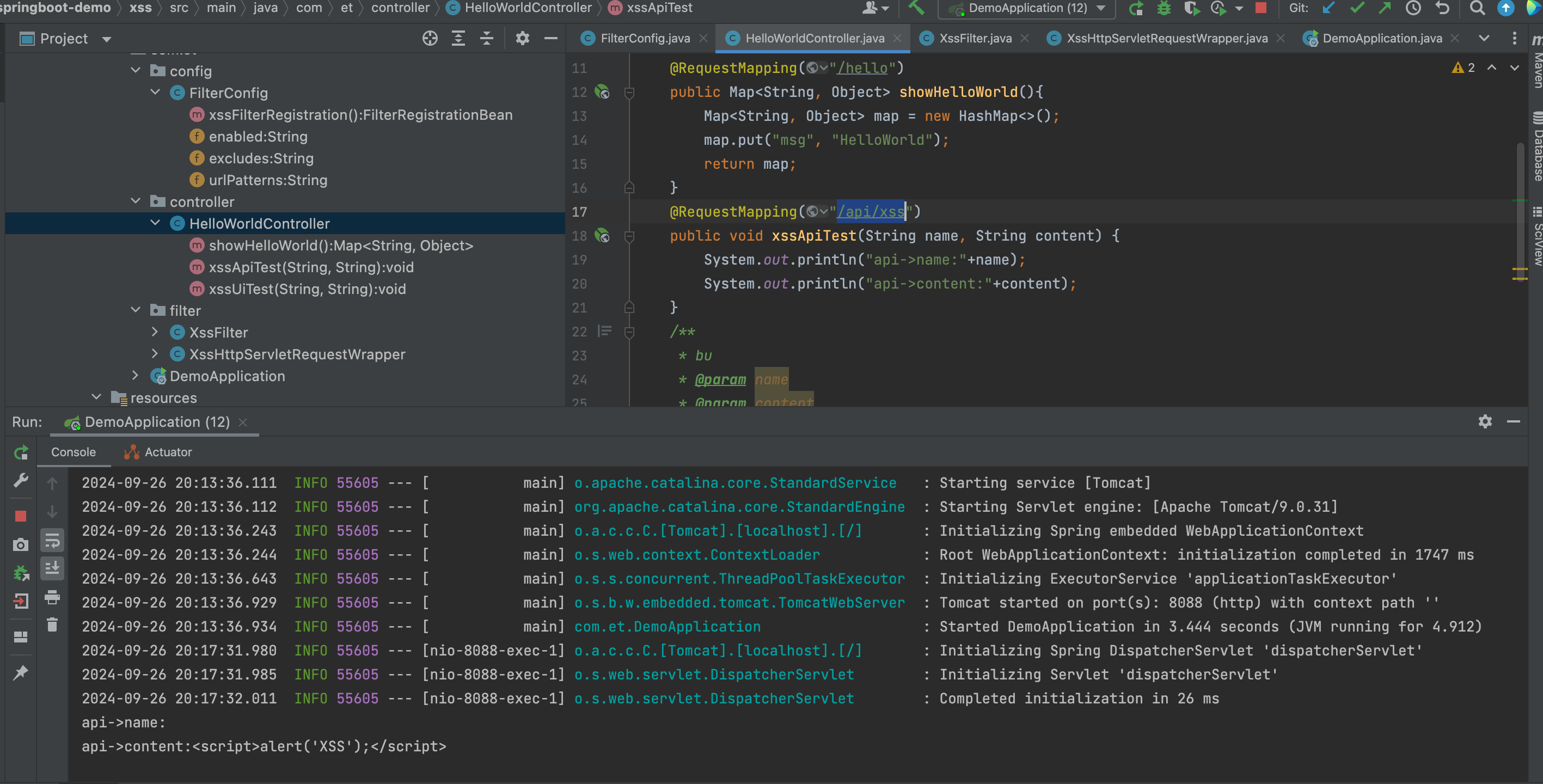The image size is (1543, 784).
Task: Expand the XssFilter tree node
Action: [x=155, y=333]
